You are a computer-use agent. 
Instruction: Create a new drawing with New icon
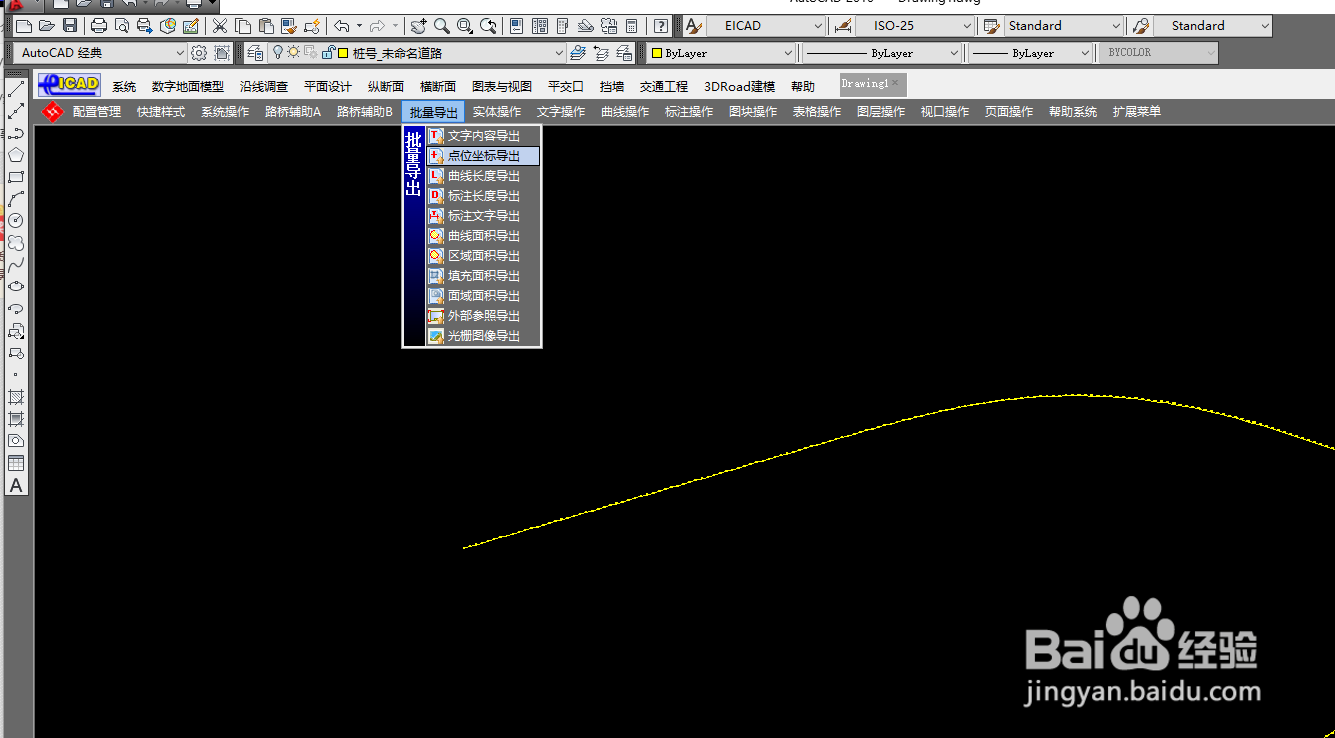point(24,26)
